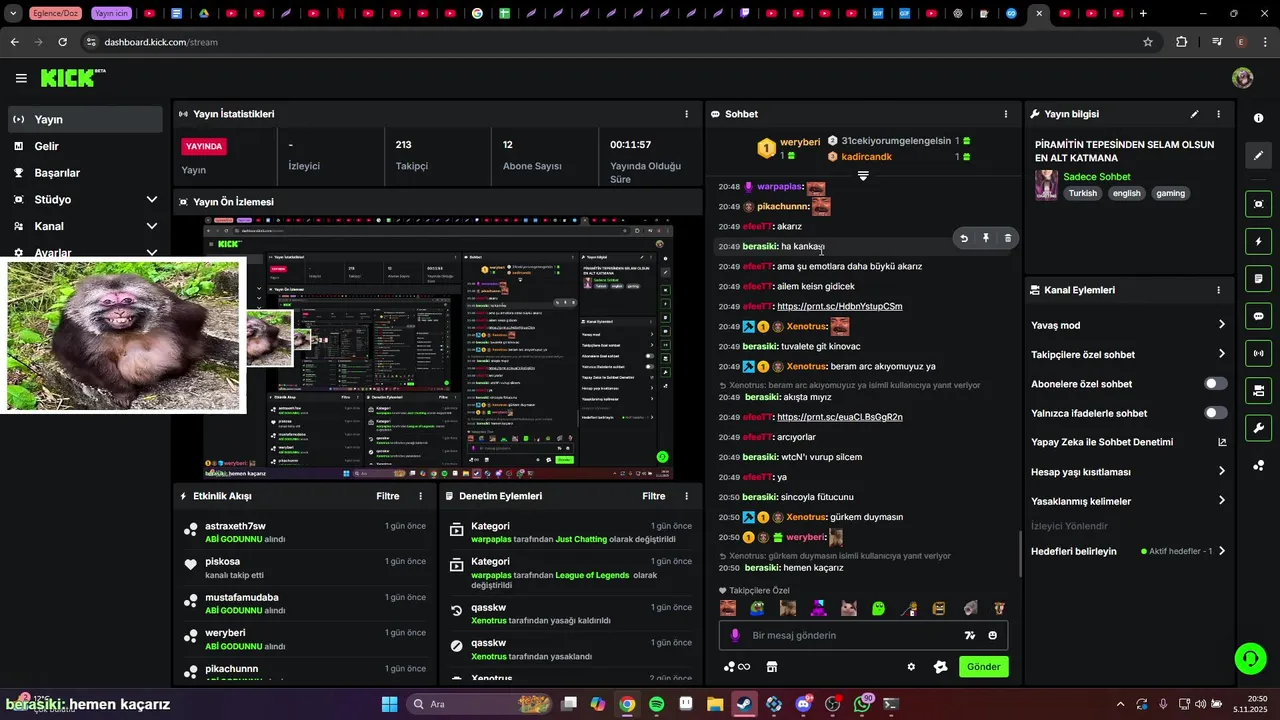Click the translate icon in message box

969,635
